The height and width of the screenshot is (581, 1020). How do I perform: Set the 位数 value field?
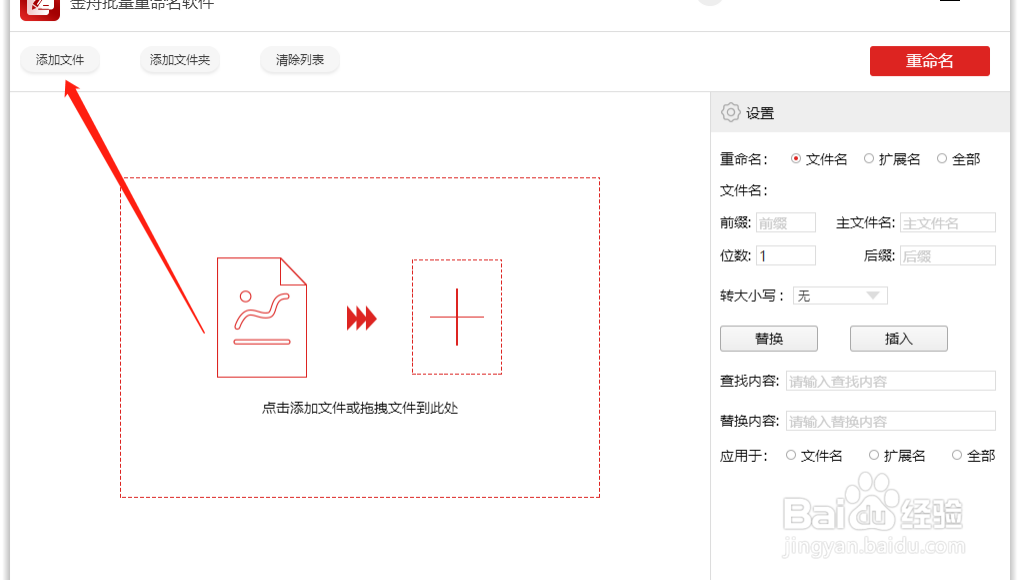pos(786,255)
